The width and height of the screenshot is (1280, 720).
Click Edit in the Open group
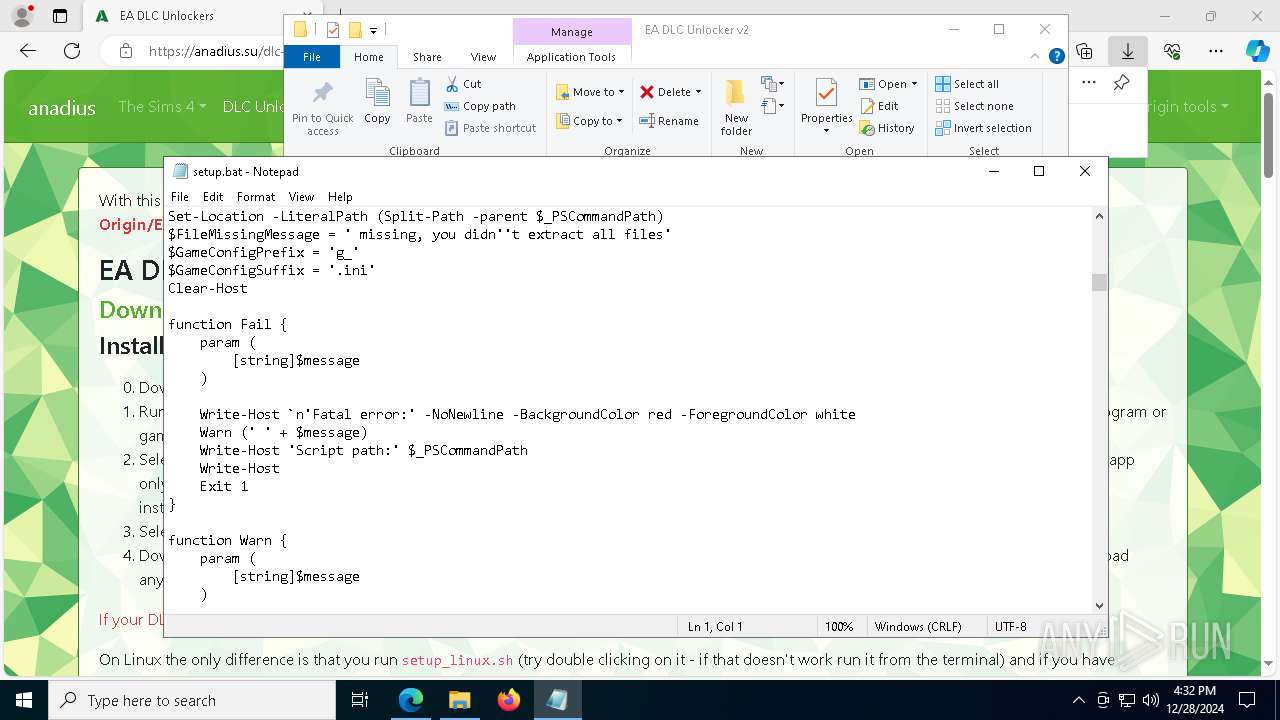[879, 106]
